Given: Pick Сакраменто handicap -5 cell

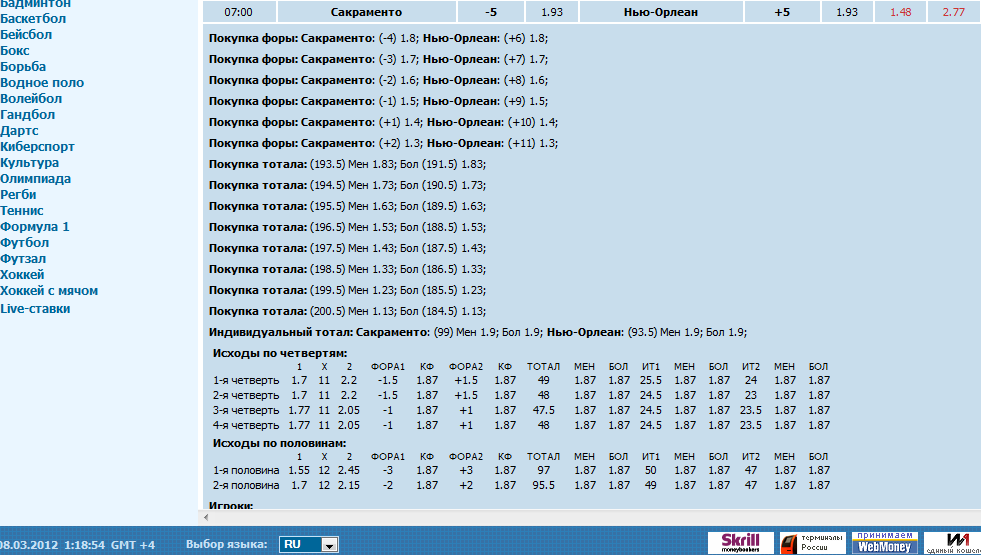Looking at the screenshot, I should click(490, 12).
